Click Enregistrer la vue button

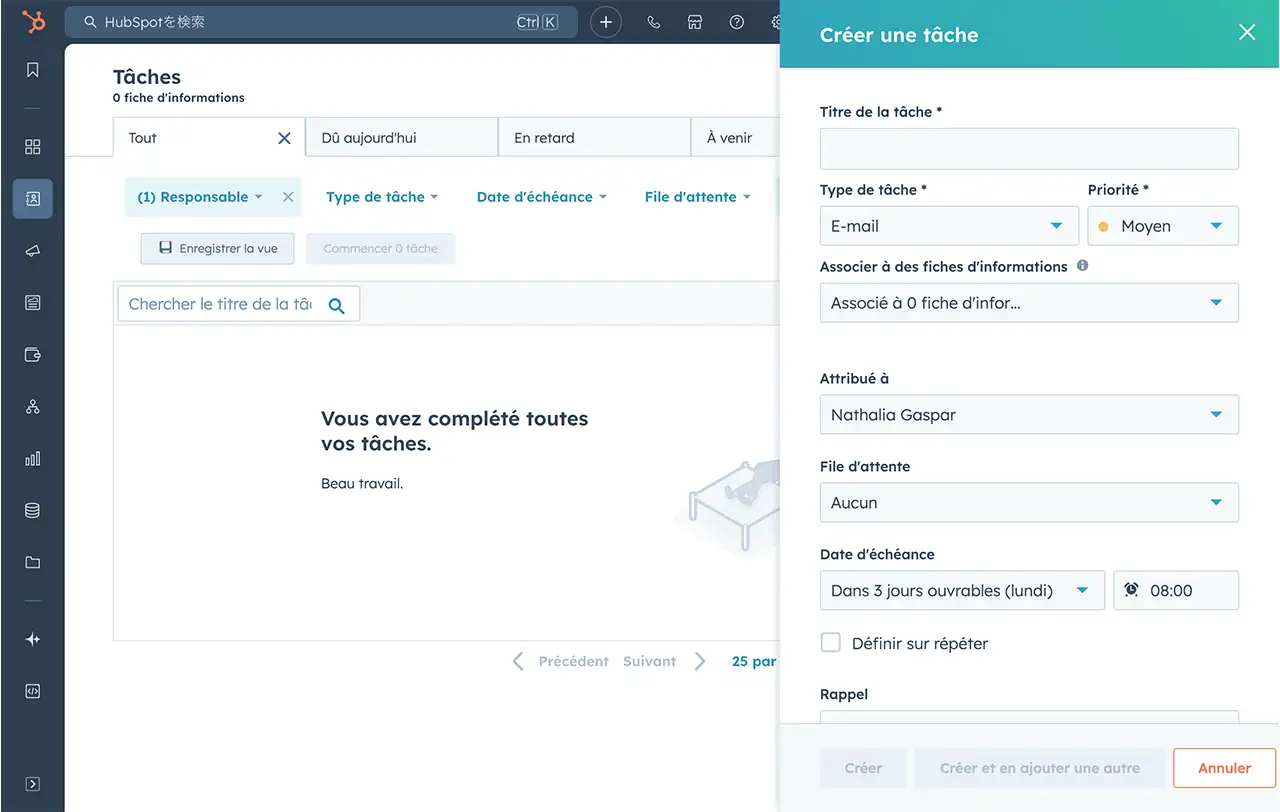pos(217,249)
